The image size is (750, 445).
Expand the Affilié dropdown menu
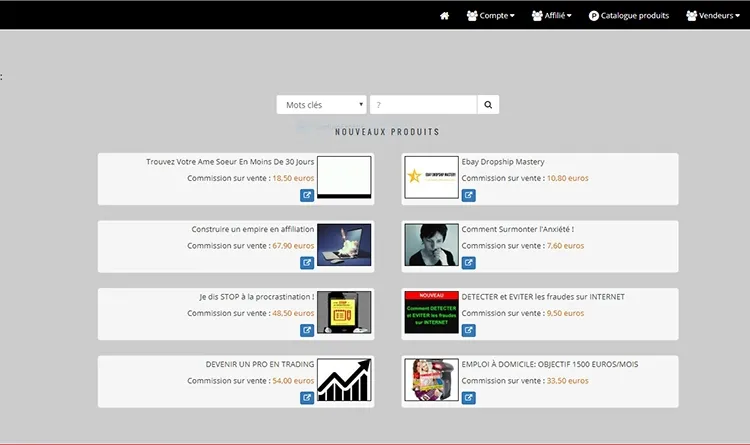(551, 15)
